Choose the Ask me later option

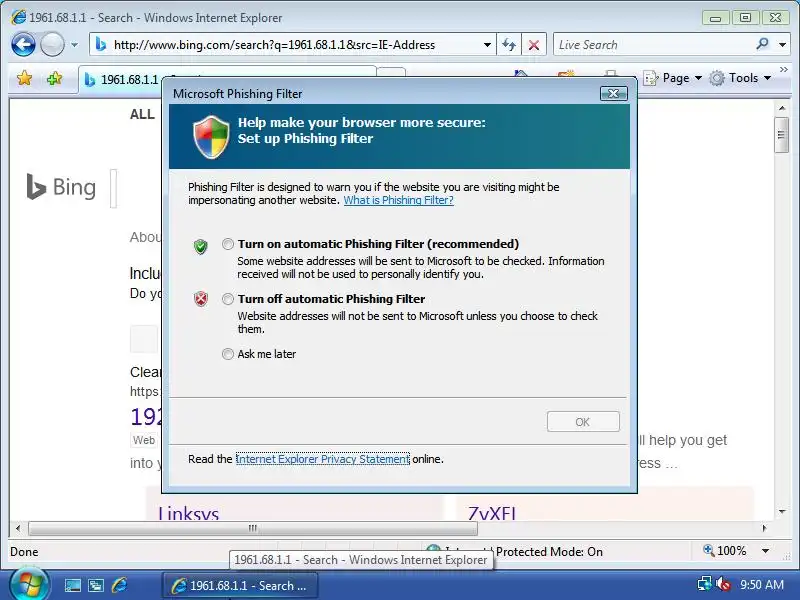click(228, 354)
